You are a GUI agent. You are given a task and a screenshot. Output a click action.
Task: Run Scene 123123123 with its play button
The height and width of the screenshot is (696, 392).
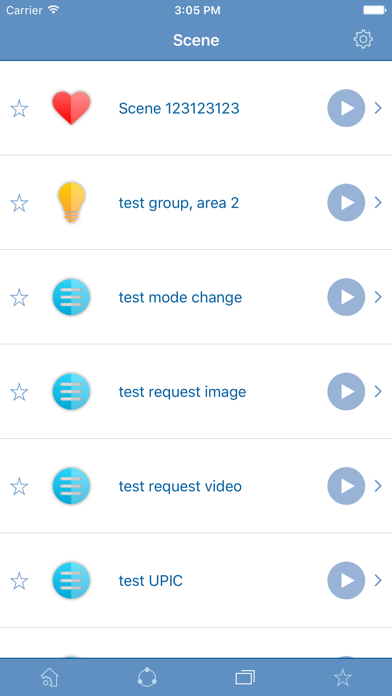(x=346, y=108)
